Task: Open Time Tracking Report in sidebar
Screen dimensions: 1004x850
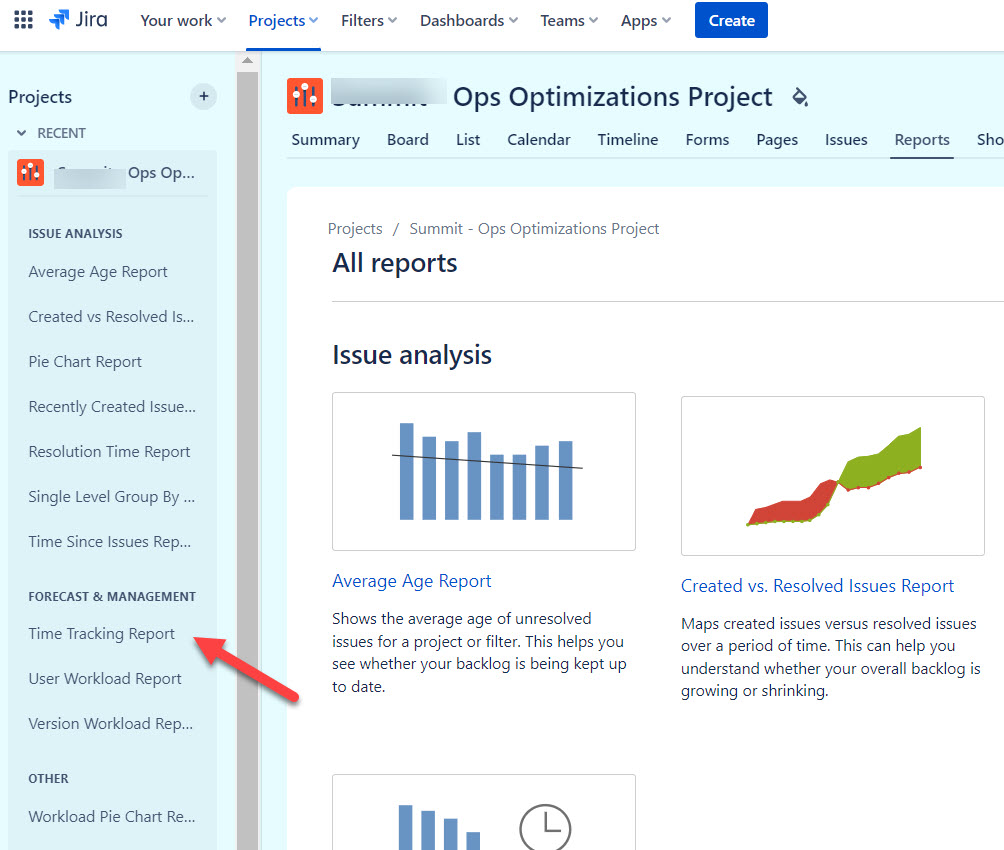Action: 101,633
